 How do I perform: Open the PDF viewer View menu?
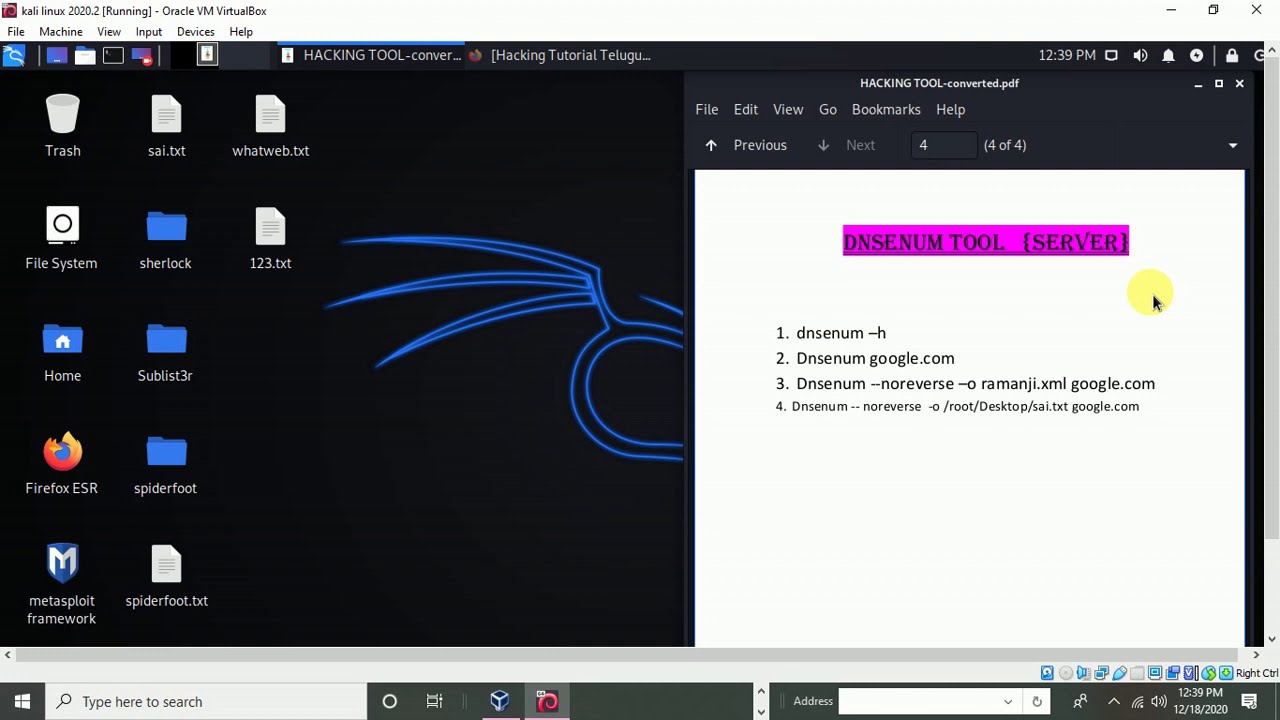coord(788,109)
